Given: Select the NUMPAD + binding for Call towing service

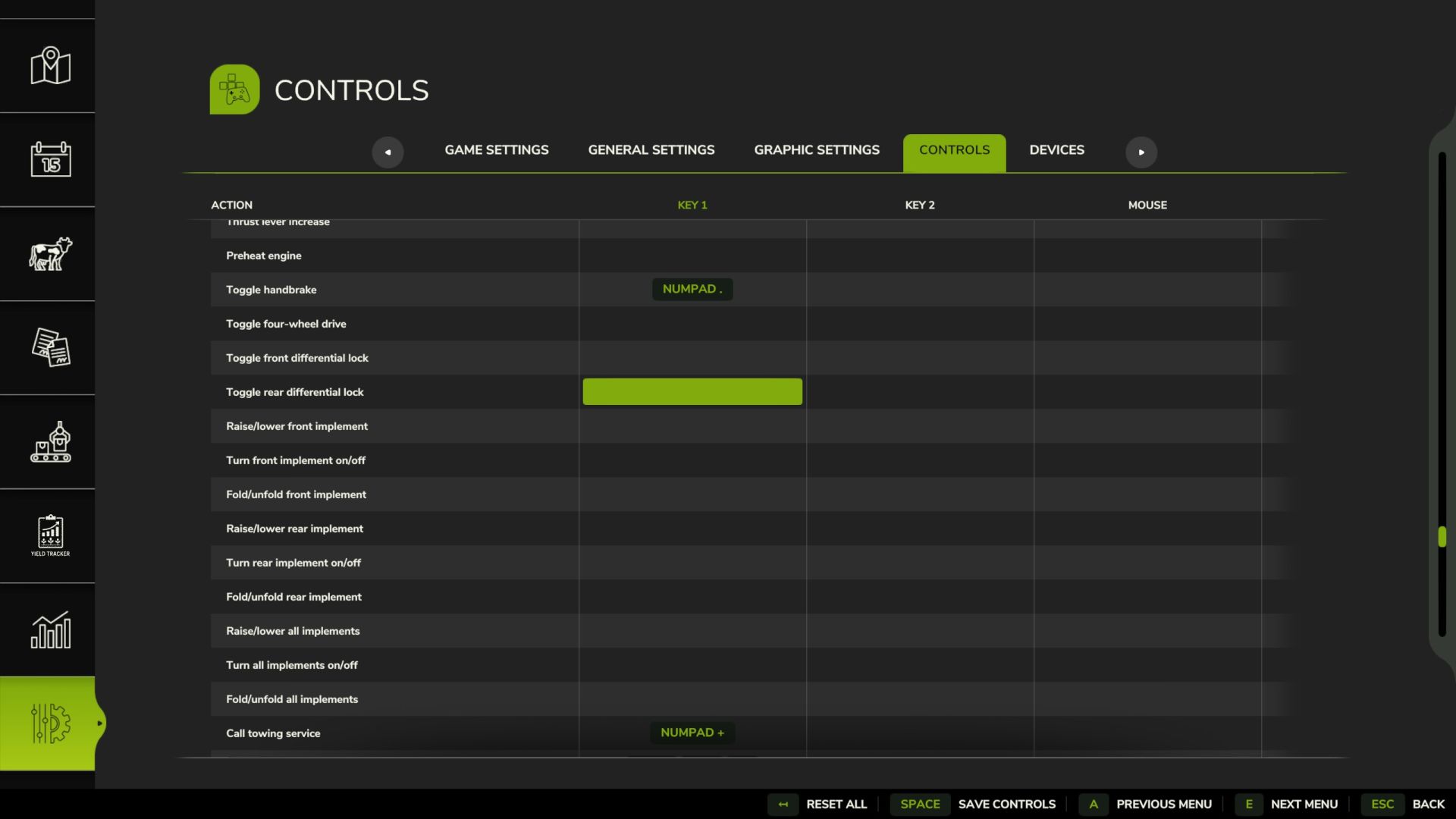Looking at the screenshot, I should pyautogui.click(x=692, y=733).
